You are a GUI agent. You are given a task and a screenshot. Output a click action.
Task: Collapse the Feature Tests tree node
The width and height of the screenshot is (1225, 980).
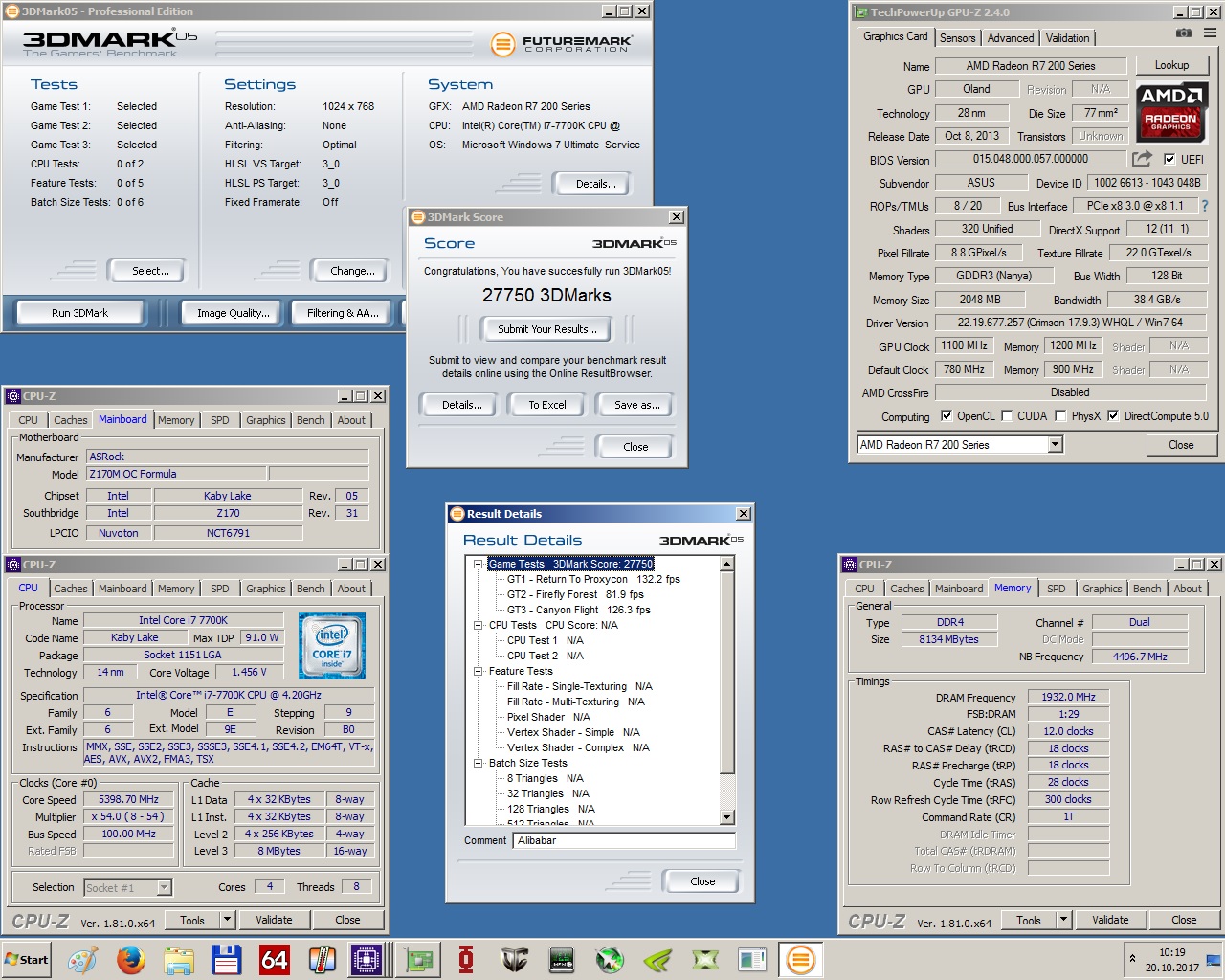tap(478, 671)
